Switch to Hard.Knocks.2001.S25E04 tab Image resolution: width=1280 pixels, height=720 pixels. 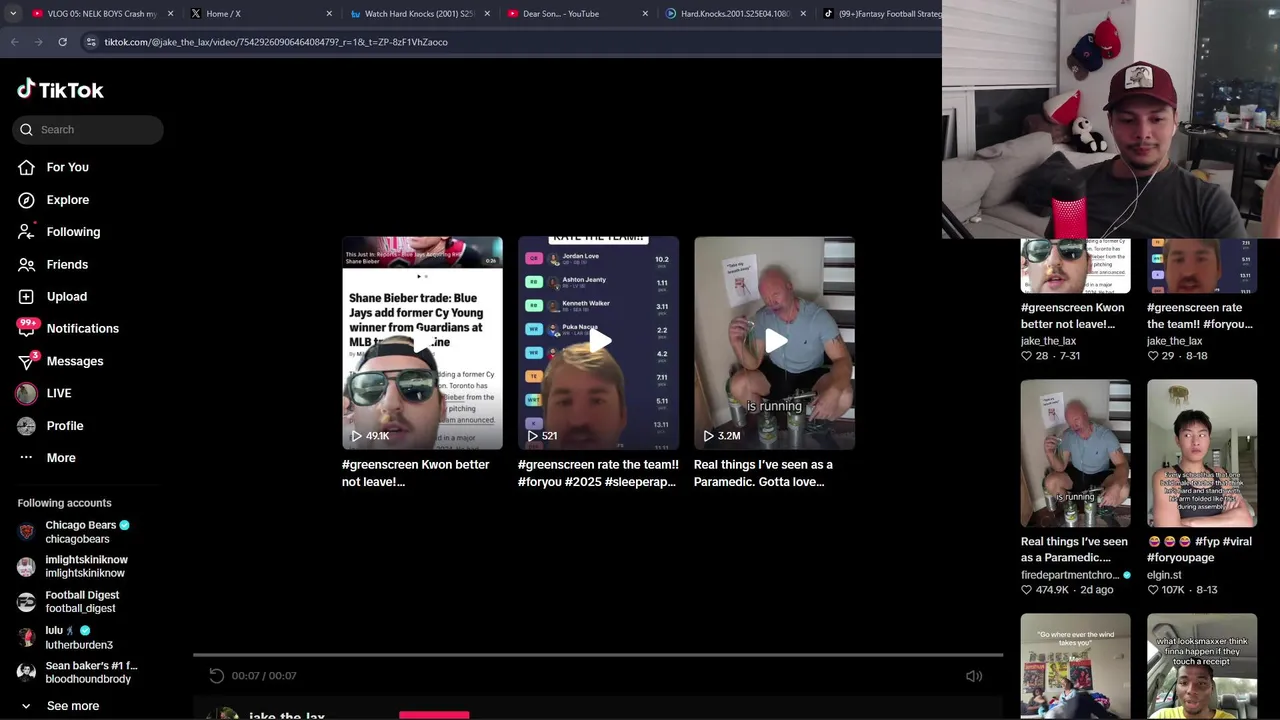point(734,14)
